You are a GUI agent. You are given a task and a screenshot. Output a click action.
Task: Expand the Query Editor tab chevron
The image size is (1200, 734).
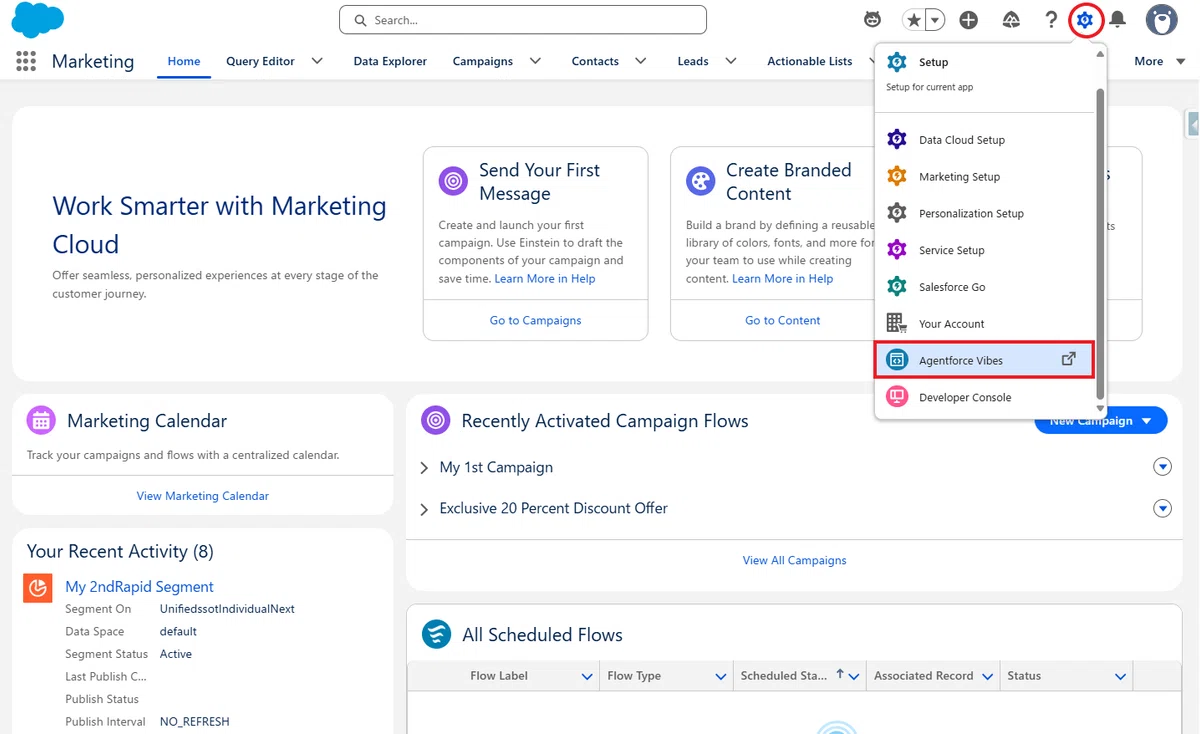pyautogui.click(x=317, y=61)
